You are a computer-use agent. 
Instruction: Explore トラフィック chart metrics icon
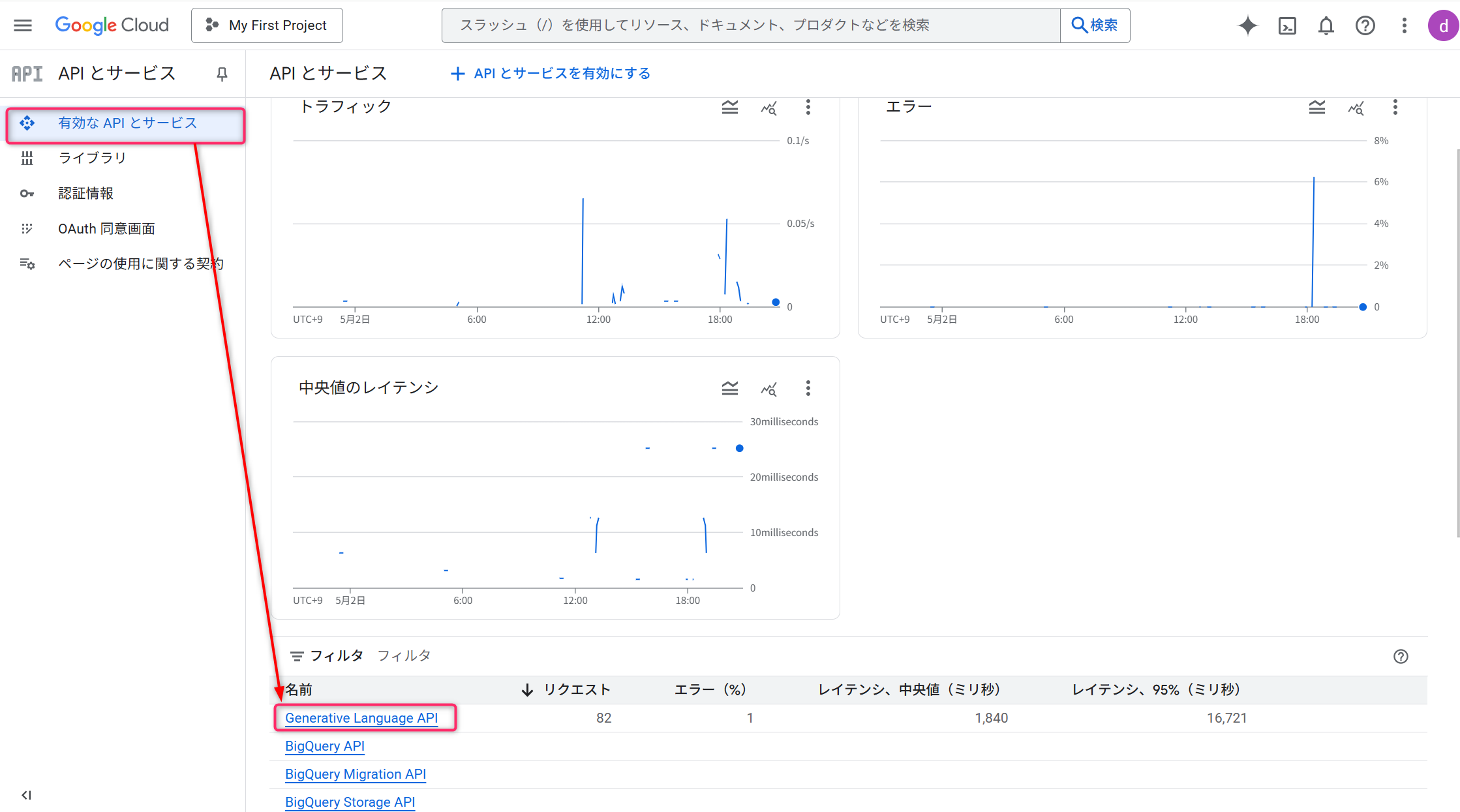coord(769,108)
